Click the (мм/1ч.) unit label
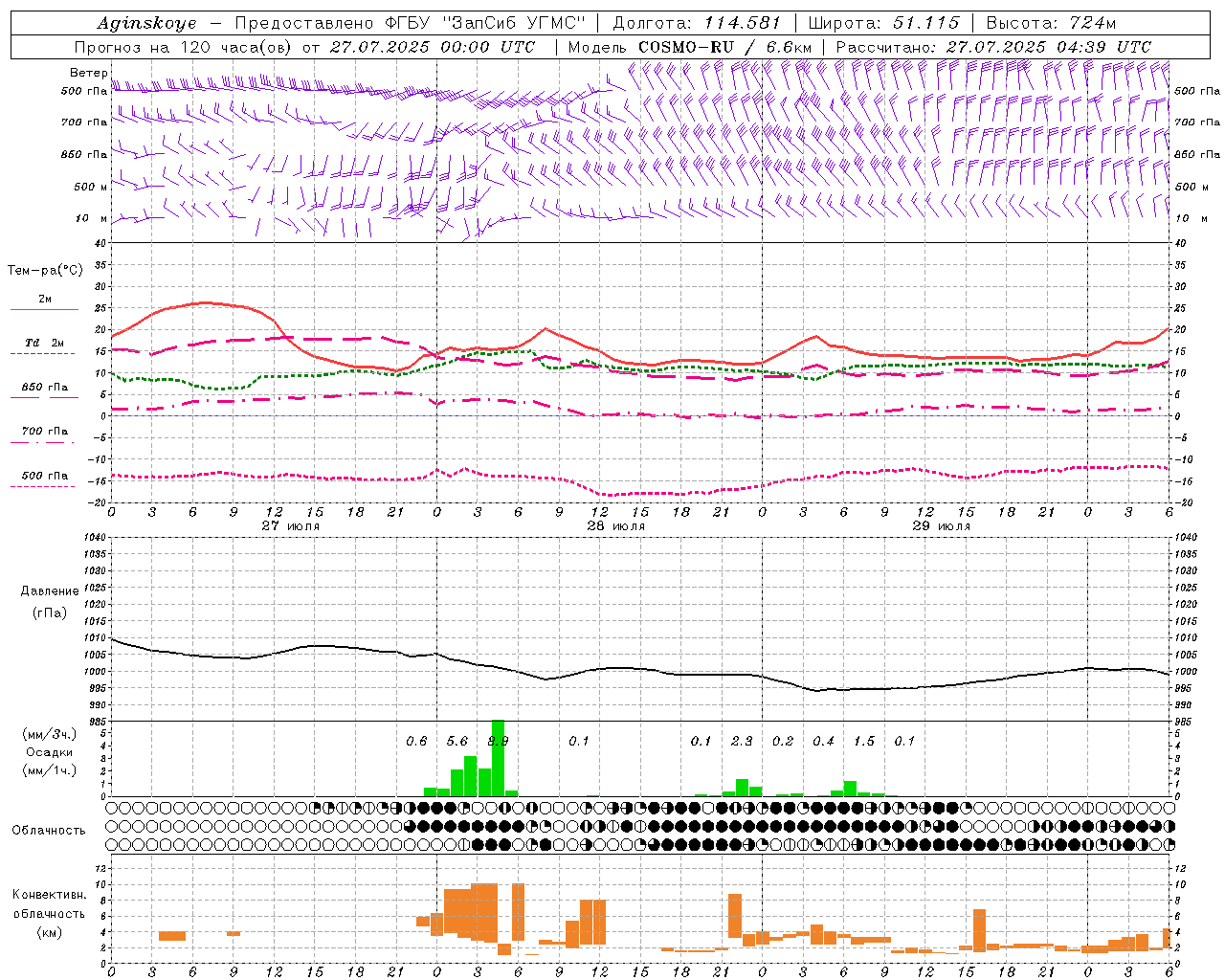 click(50, 770)
